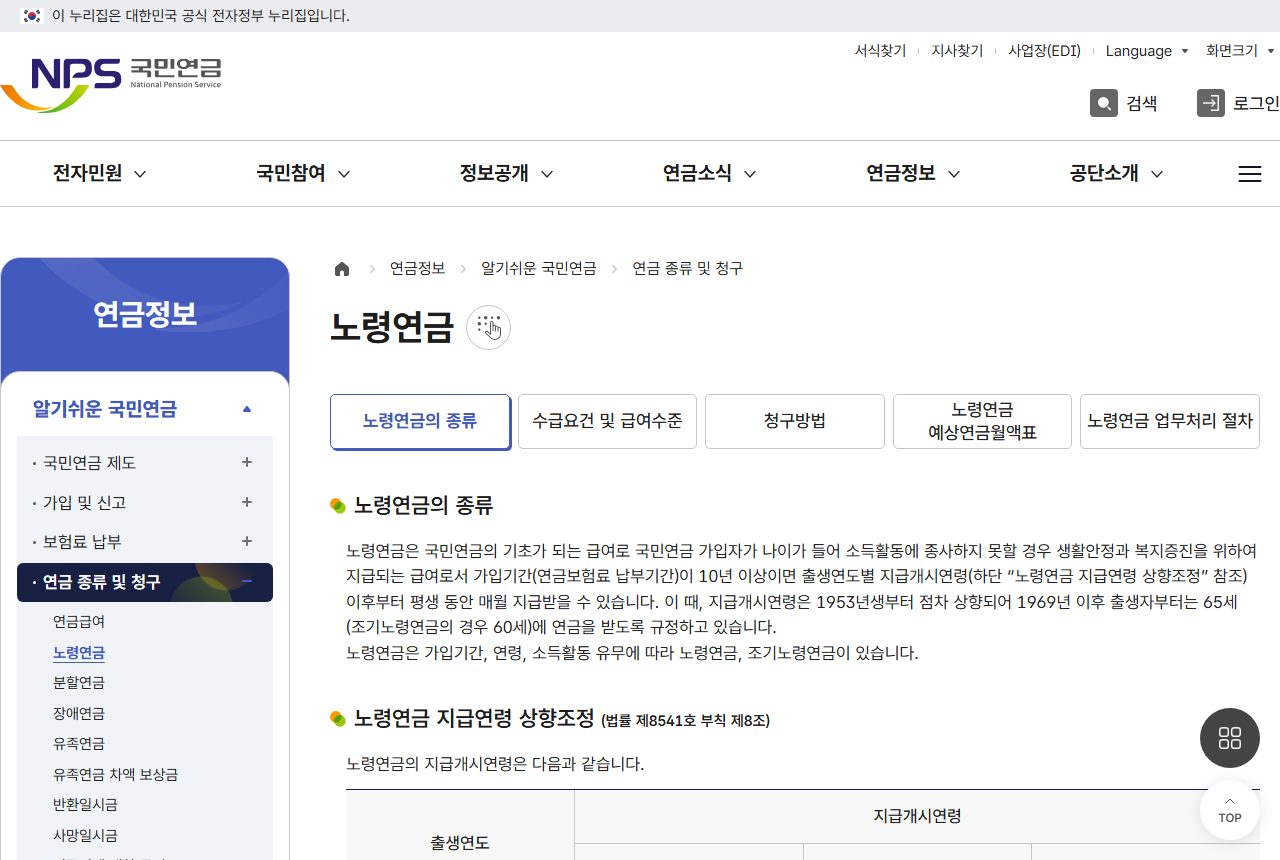
Task: Open 노령연금 in the sidebar
Action: click(79, 653)
